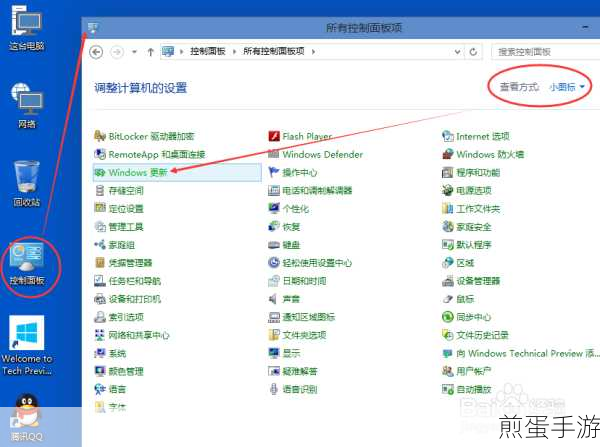Open Flash Player settings

click(x=300, y=136)
